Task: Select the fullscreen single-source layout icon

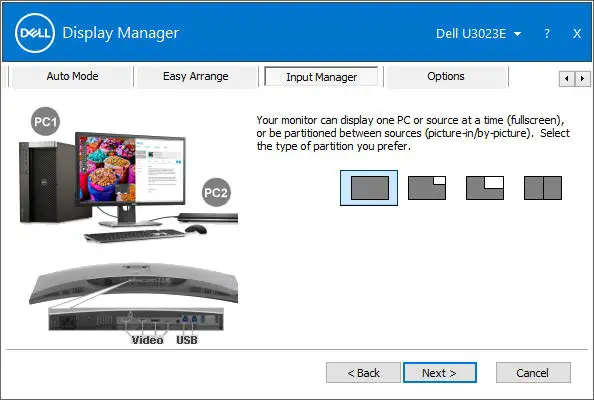Action: pos(369,188)
